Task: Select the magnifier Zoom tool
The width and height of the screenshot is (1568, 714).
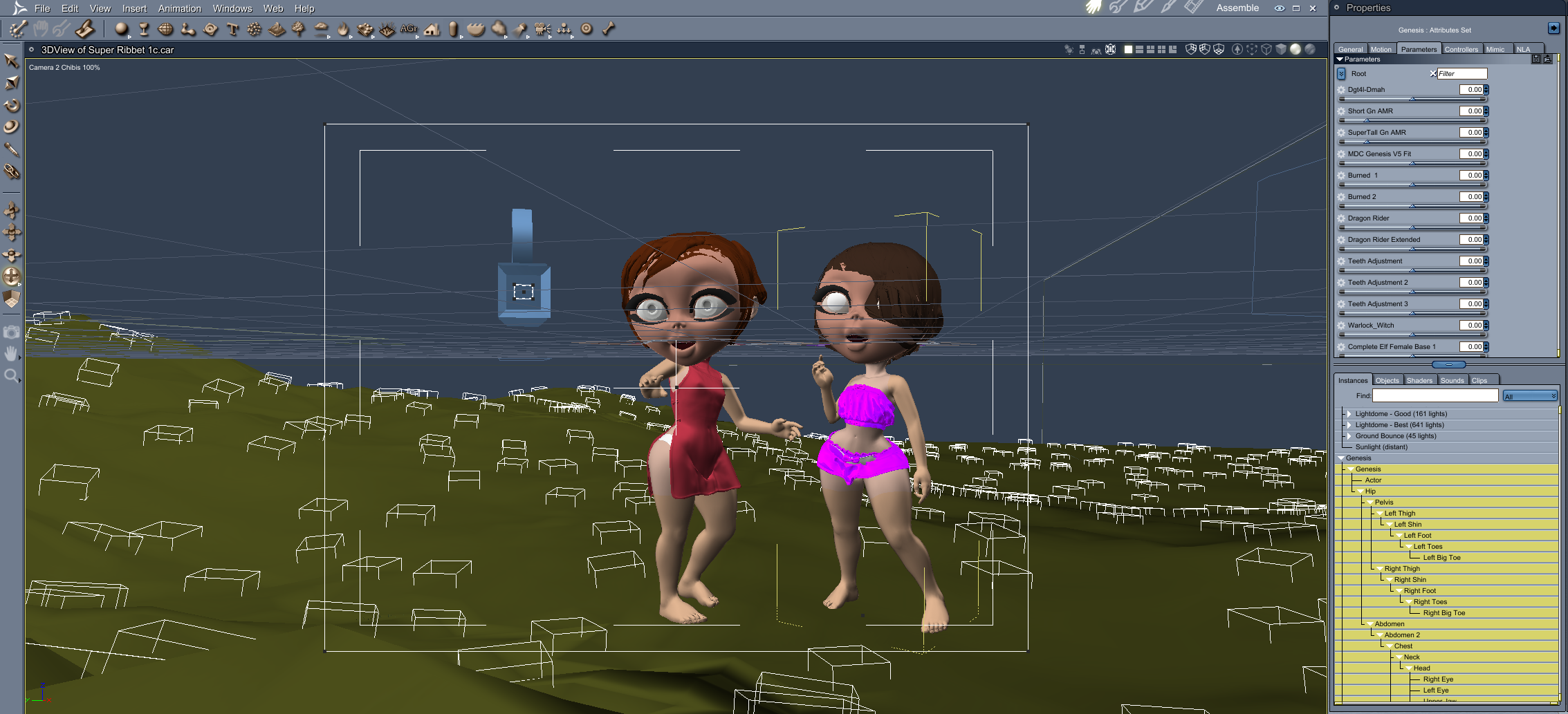Action: point(11,376)
